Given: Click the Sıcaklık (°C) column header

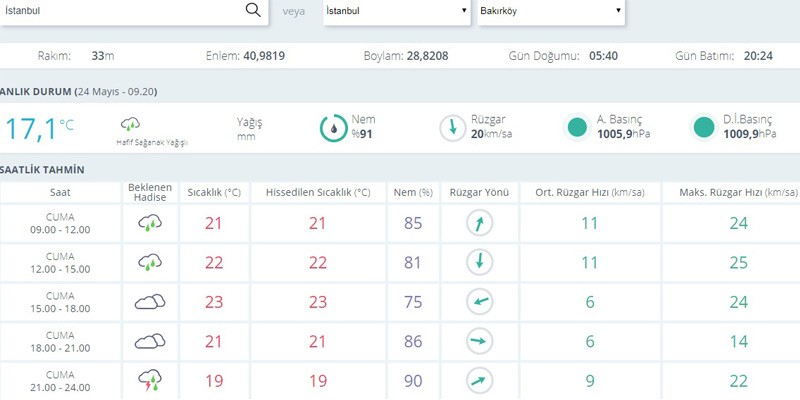Looking at the screenshot, I should coord(214,192).
